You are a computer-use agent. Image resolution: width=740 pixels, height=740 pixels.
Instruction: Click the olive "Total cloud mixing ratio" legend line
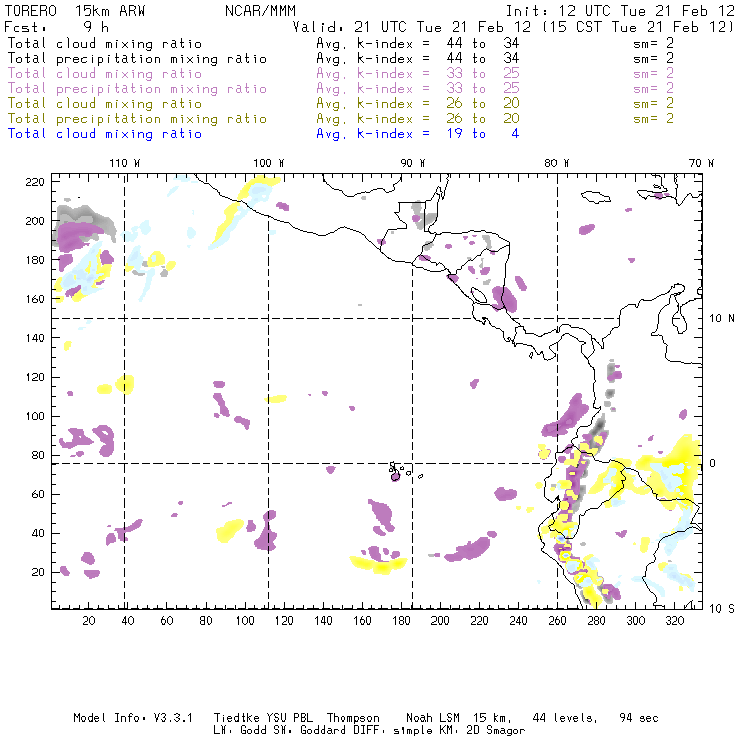[105, 103]
